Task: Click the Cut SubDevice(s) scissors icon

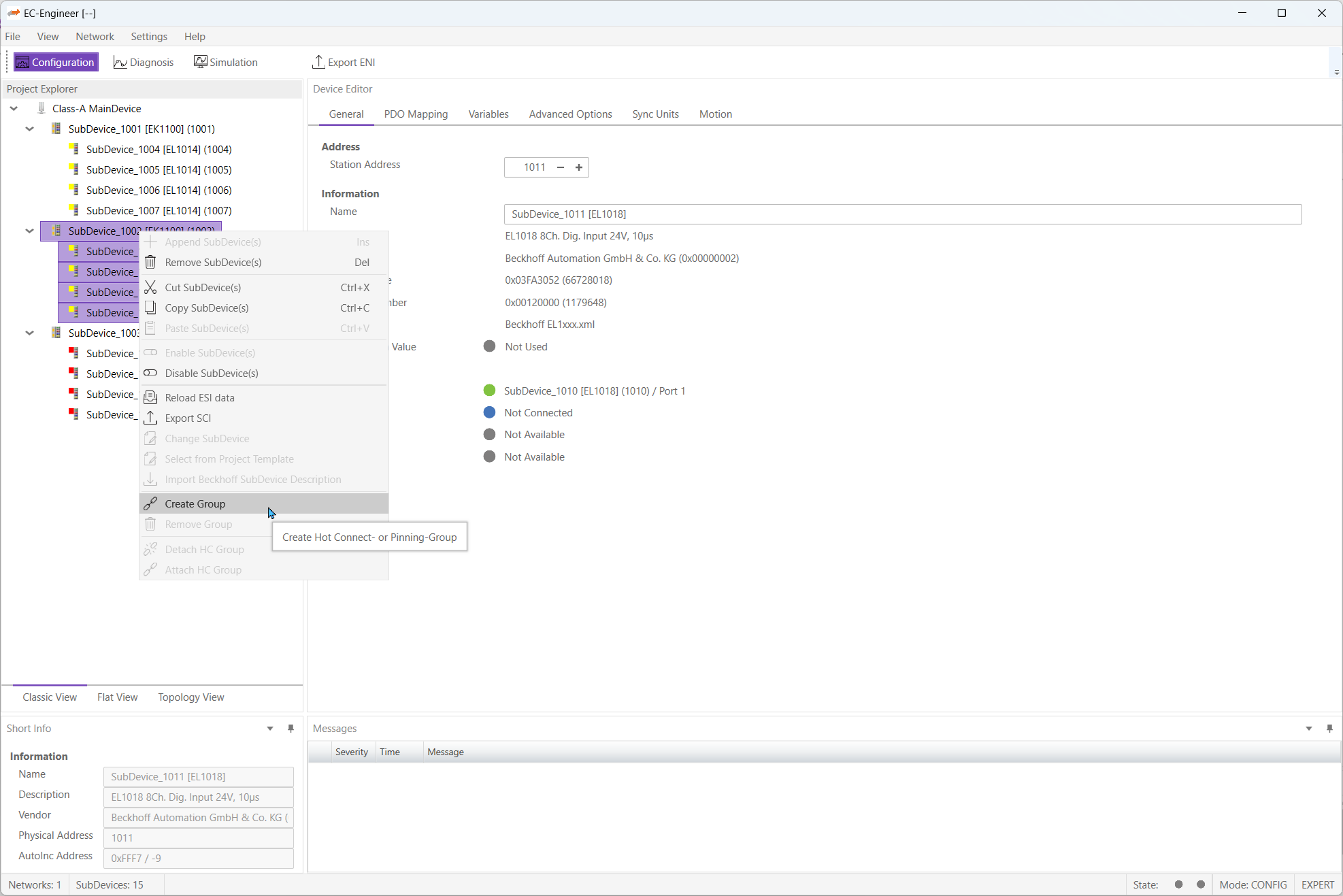Action: click(x=150, y=288)
